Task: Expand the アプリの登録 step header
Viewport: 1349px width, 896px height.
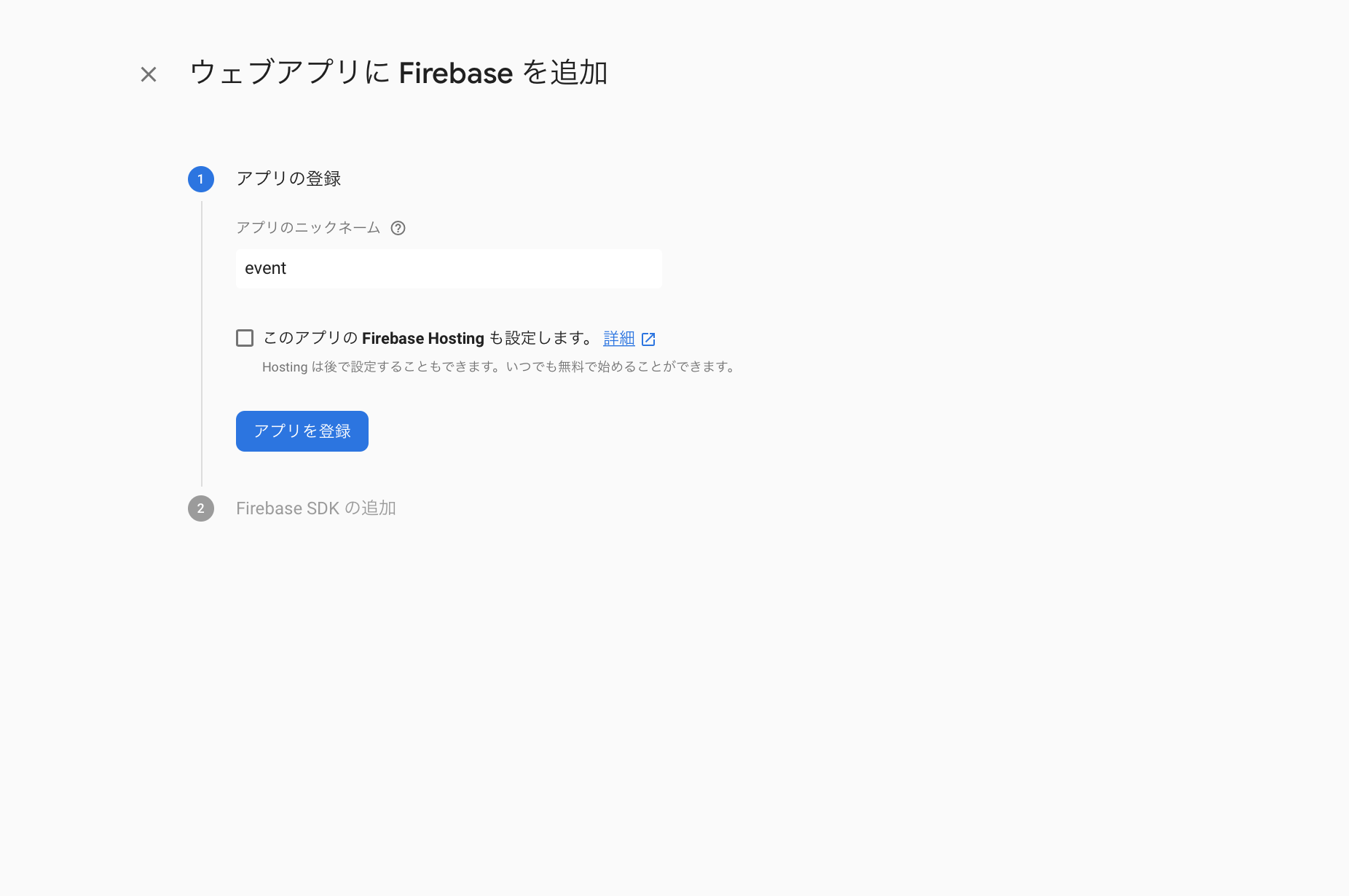Action: coord(289,178)
